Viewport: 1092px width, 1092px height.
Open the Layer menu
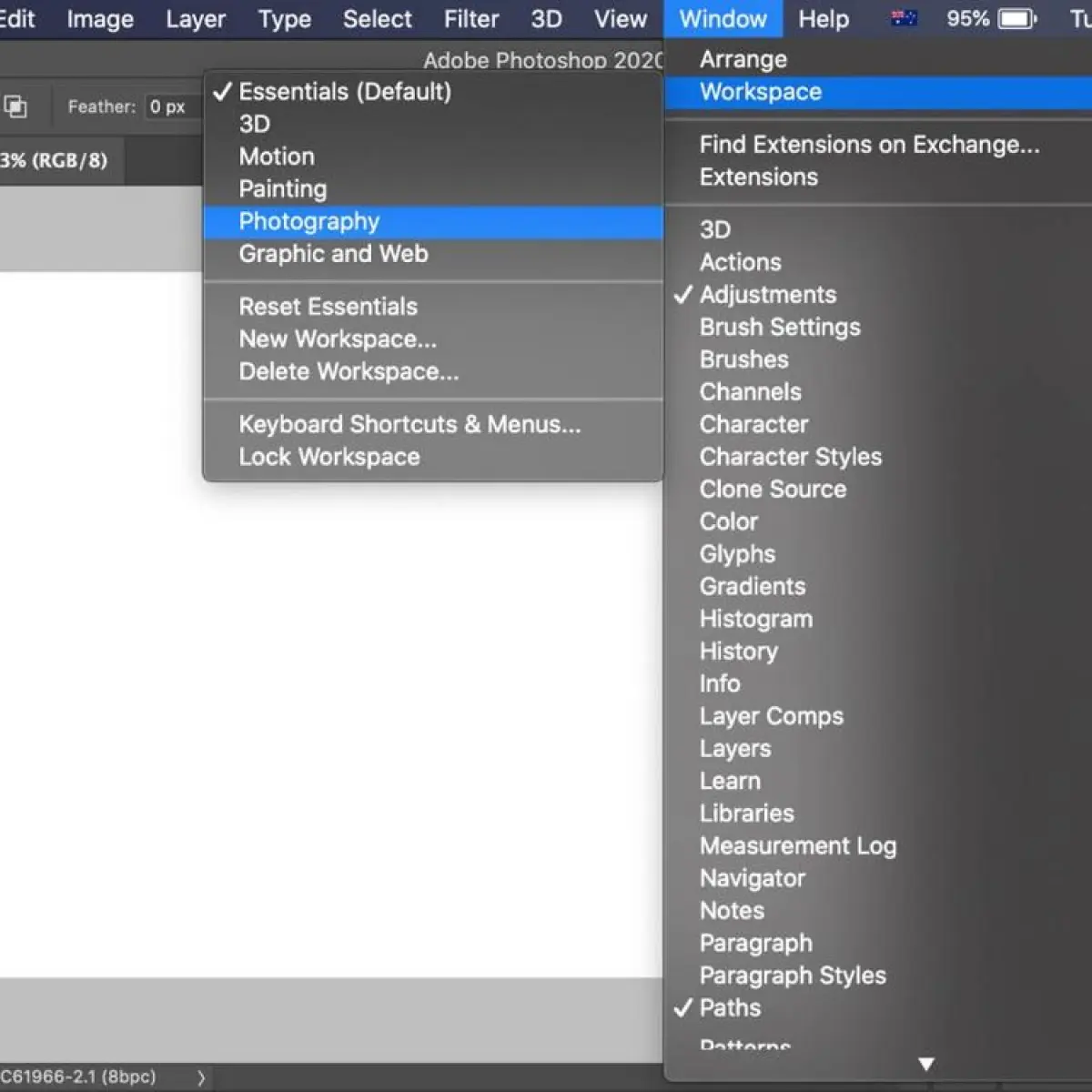coord(196,19)
